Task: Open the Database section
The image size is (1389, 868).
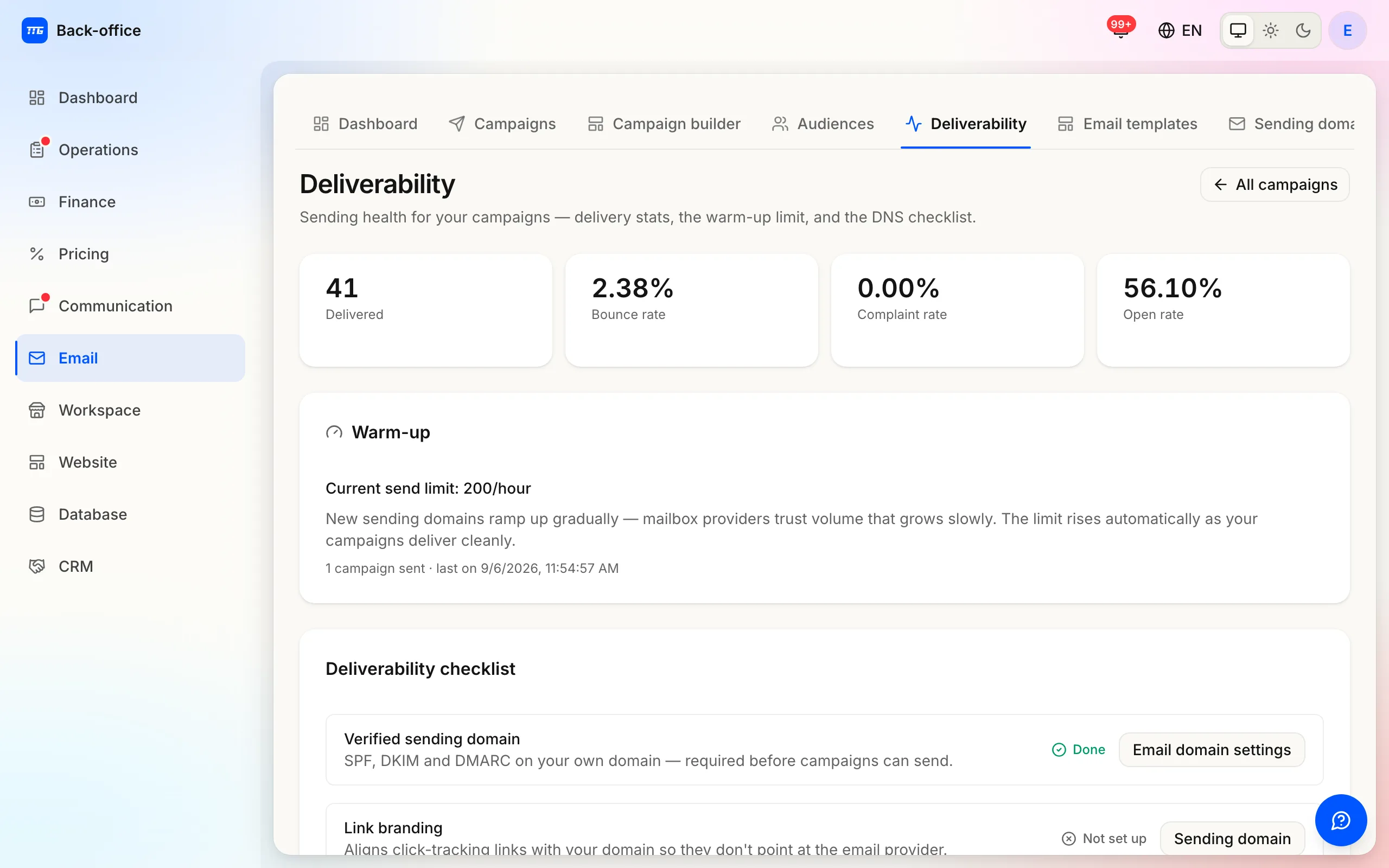Action: click(131, 514)
